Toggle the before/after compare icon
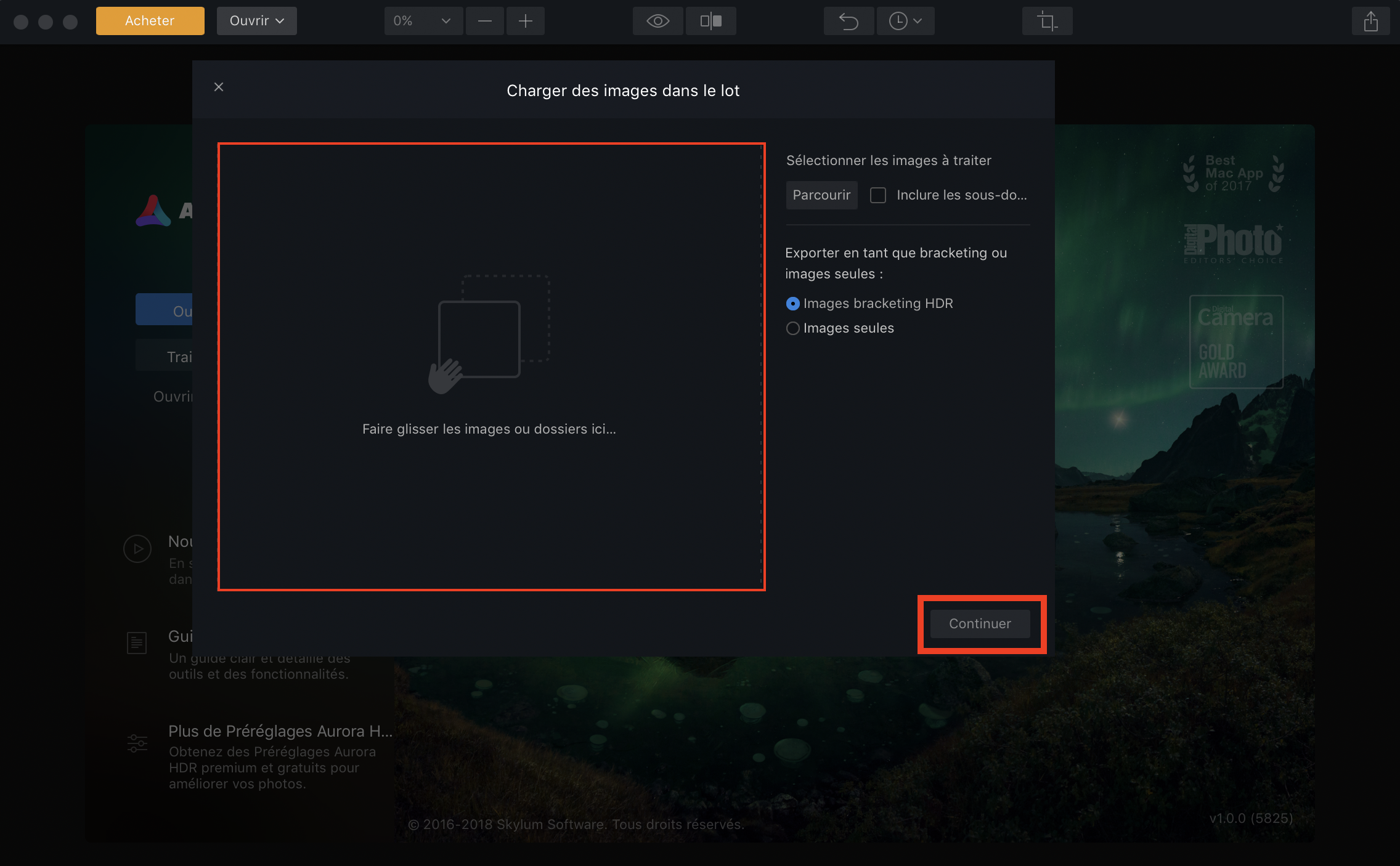Viewport: 1400px width, 866px height. [x=710, y=21]
